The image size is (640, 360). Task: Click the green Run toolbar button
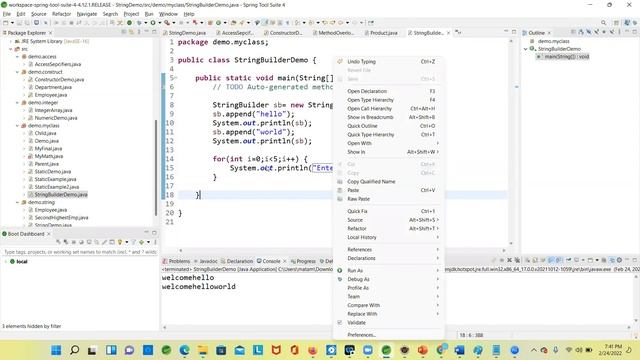tap(153, 23)
